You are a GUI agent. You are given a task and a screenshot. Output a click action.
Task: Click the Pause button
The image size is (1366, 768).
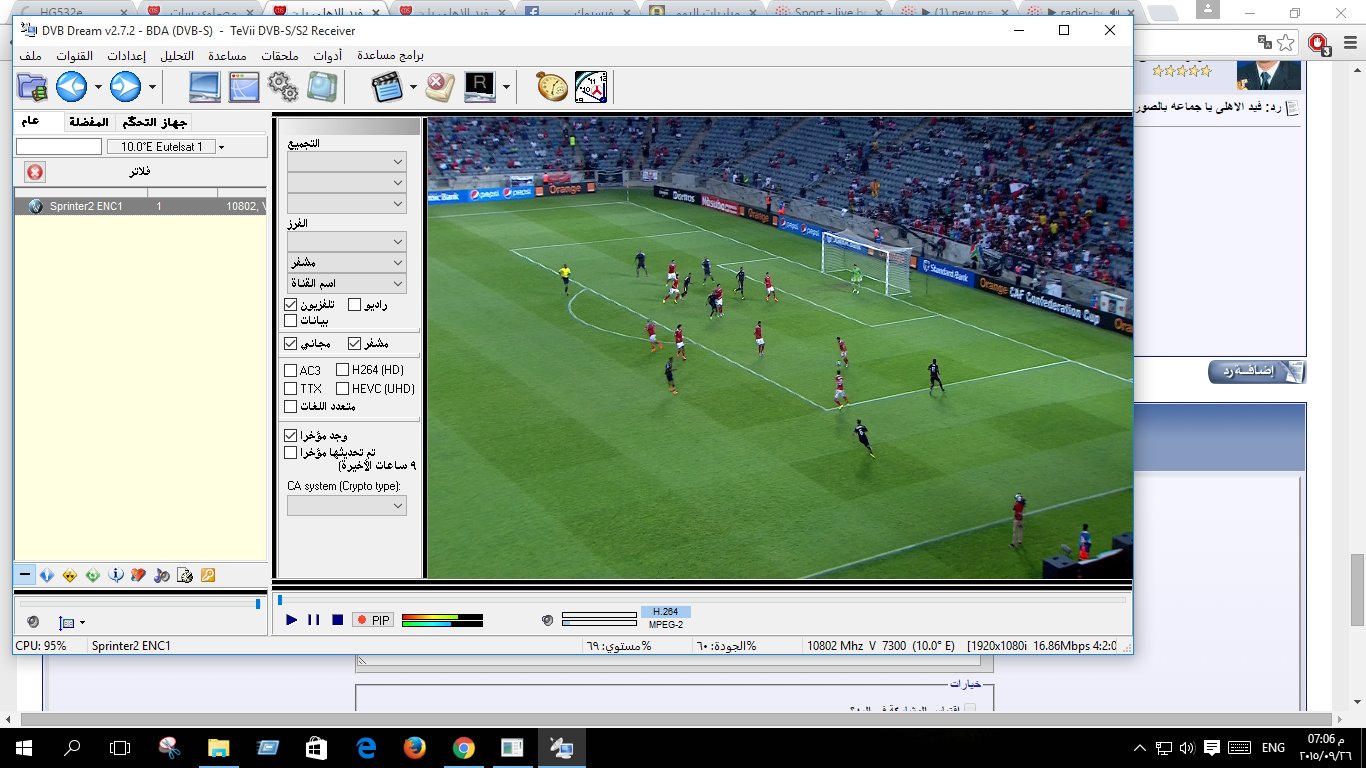click(x=314, y=620)
